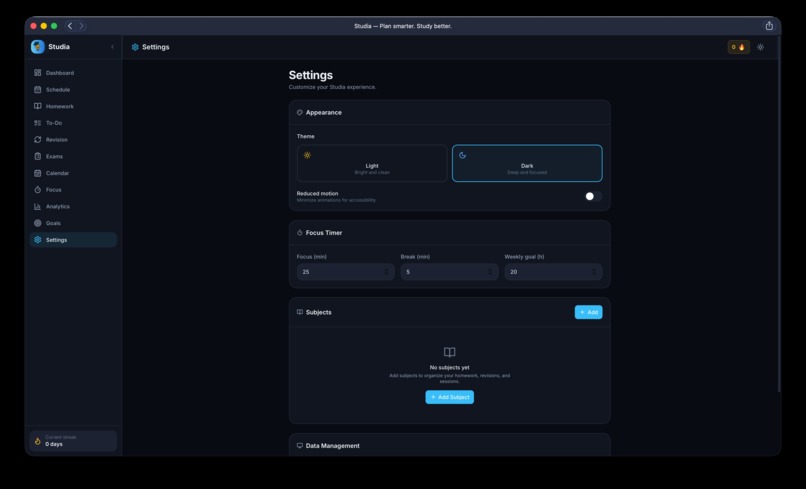
Task: Click the Appearance palette icon
Action: [300, 112]
